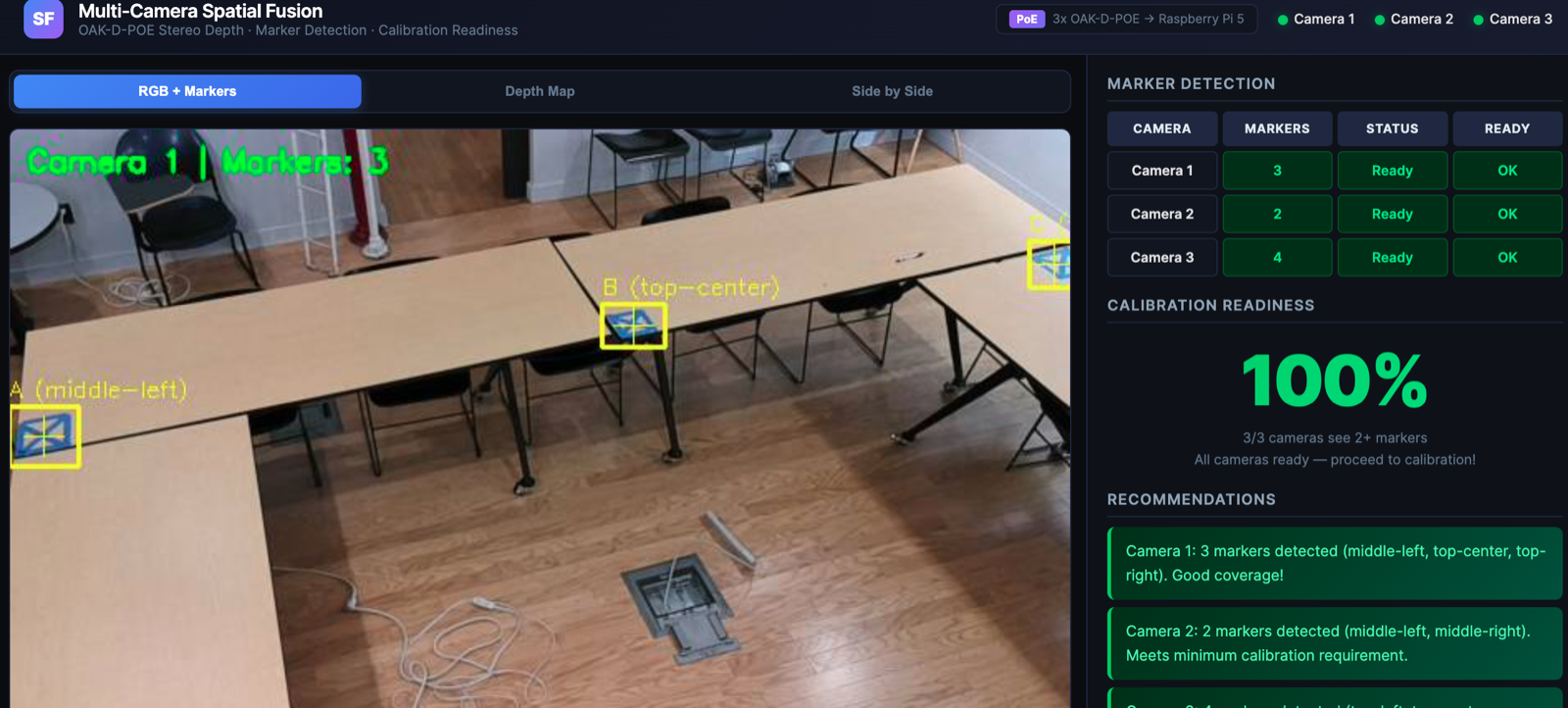Click the PoE badge in header
1568x708 pixels.
1027,19
